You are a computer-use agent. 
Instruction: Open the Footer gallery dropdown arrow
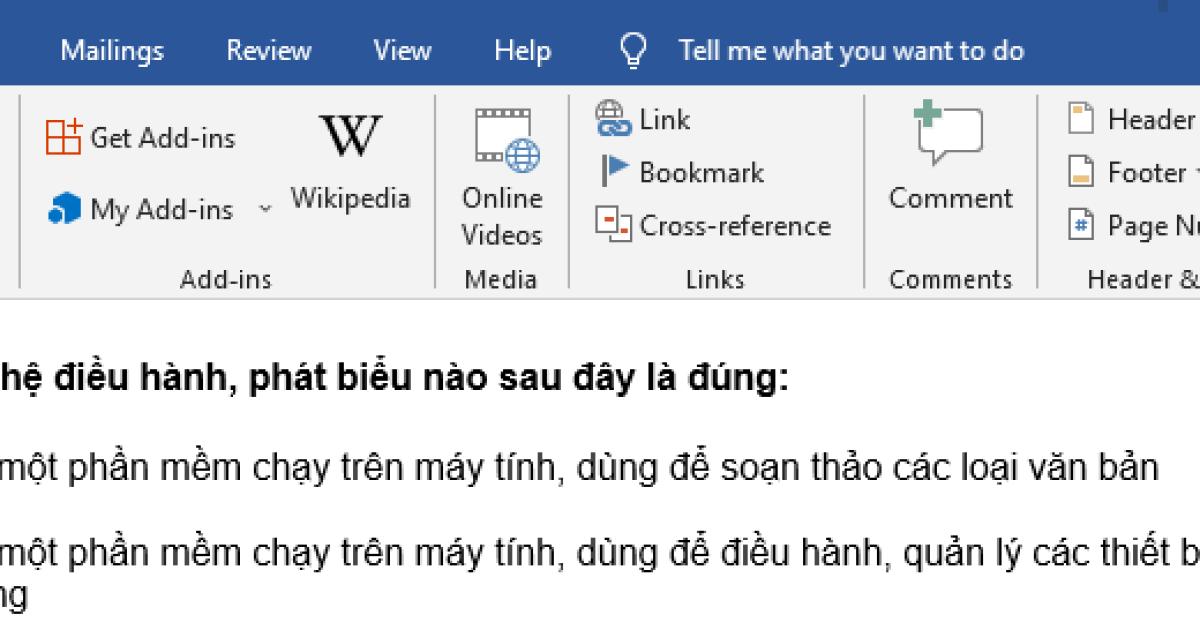(x=1194, y=172)
